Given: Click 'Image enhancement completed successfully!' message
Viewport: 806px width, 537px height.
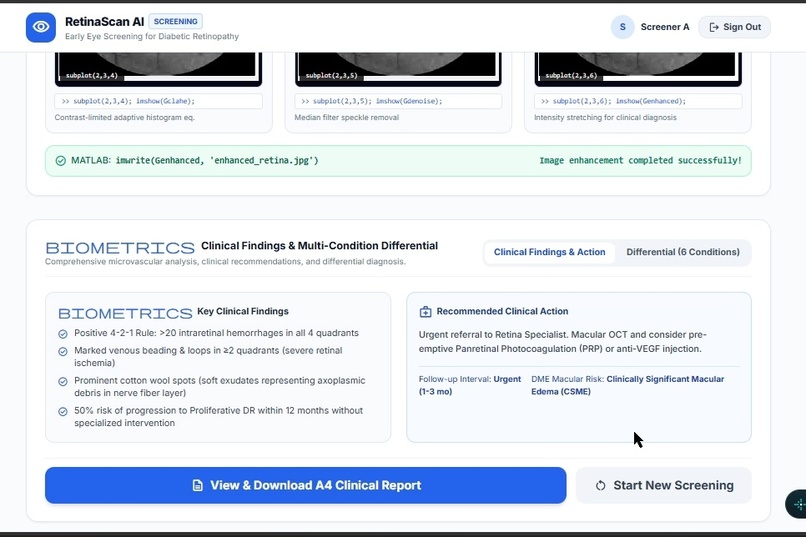Looking at the screenshot, I should tap(640, 160).
